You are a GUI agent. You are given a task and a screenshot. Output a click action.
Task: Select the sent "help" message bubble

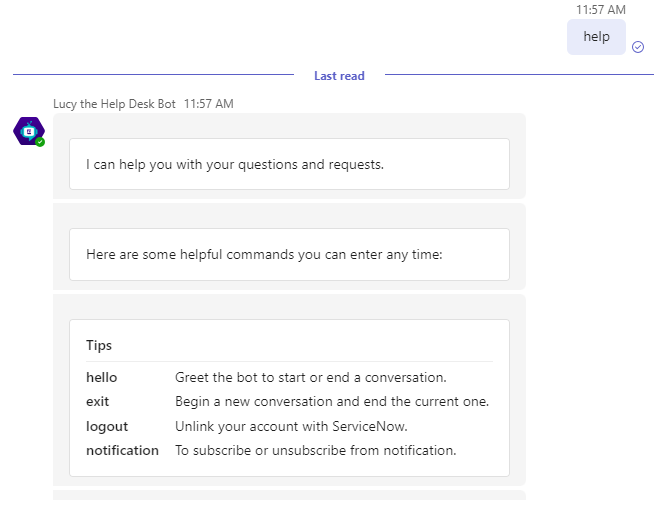tap(596, 37)
